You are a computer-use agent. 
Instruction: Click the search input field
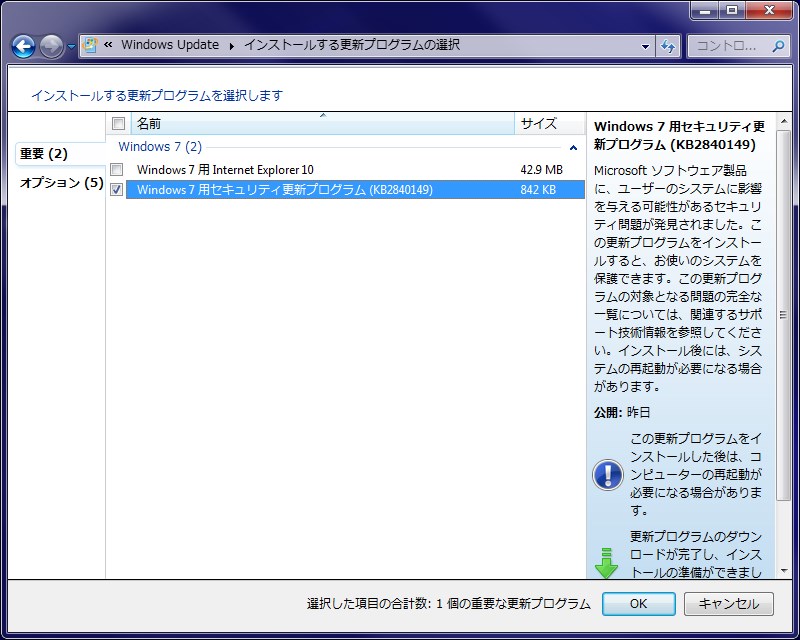pyautogui.click(x=727, y=46)
